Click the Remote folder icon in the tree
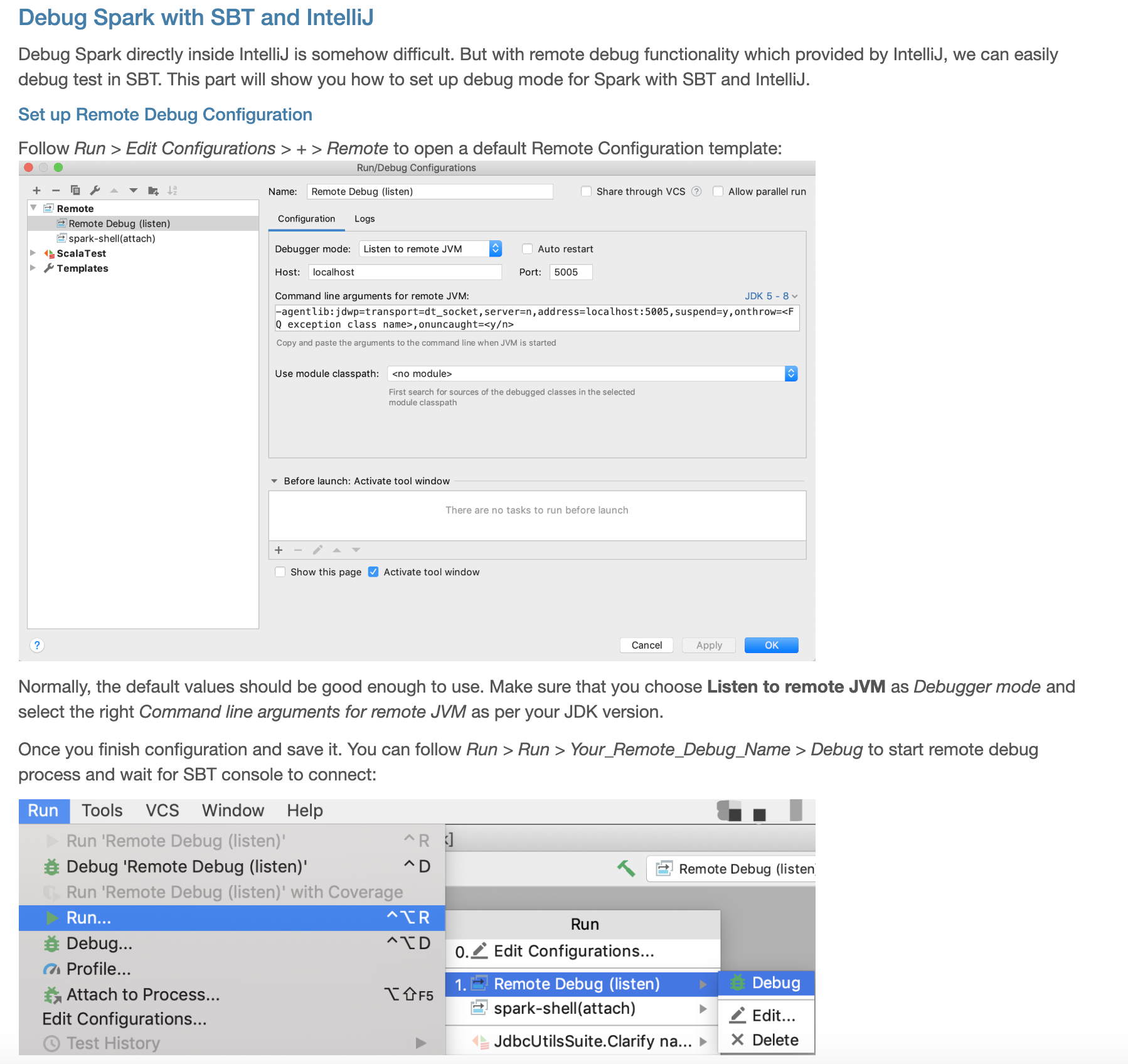The width and height of the screenshot is (1128, 1064). pyautogui.click(x=48, y=208)
